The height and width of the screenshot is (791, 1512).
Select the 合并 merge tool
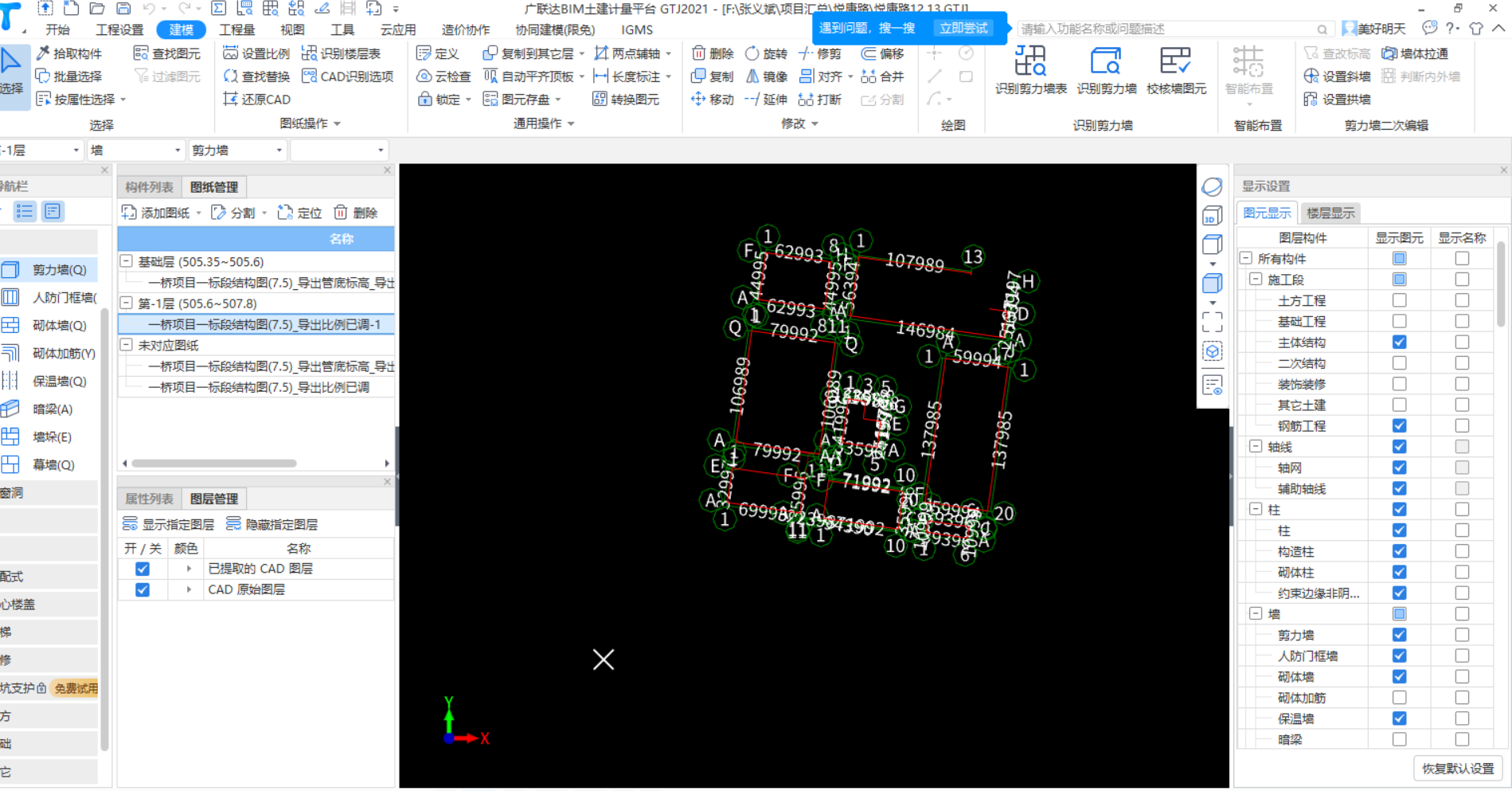[x=882, y=76]
